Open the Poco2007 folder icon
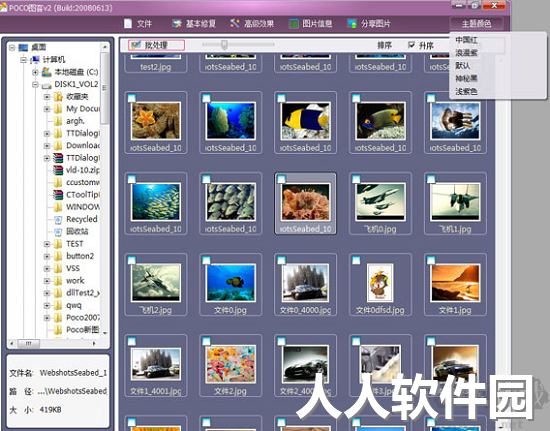The height and width of the screenshot is (431, 550). pos(58,318)
